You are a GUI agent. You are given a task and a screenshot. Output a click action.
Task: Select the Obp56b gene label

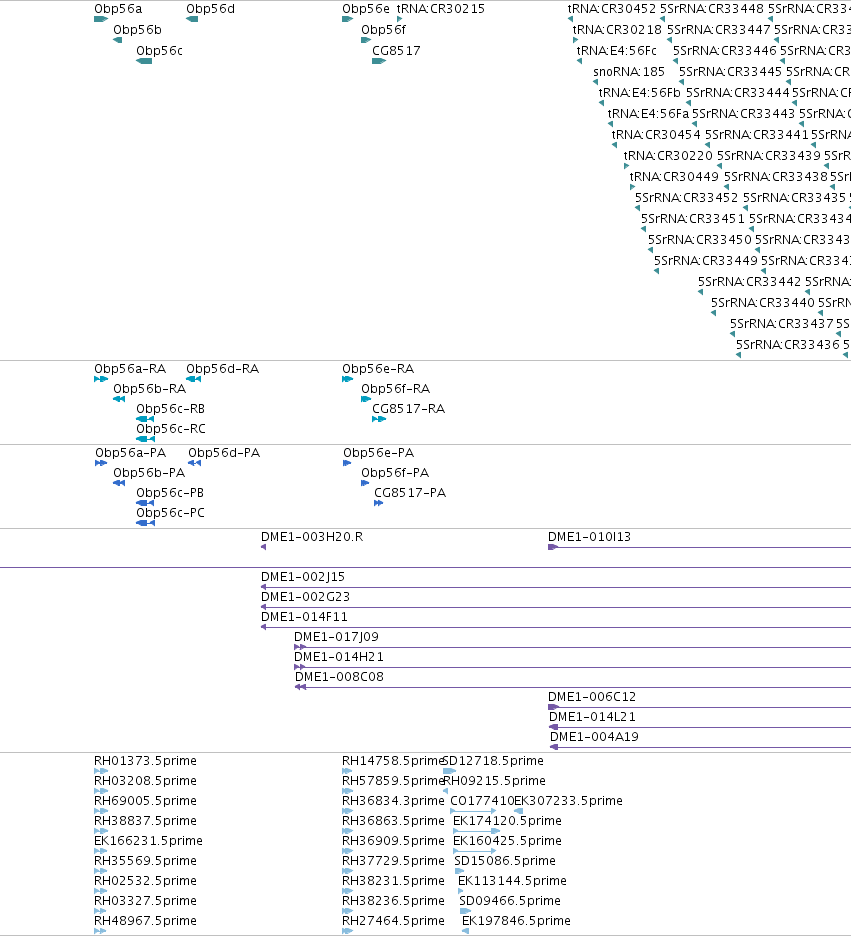137,30
